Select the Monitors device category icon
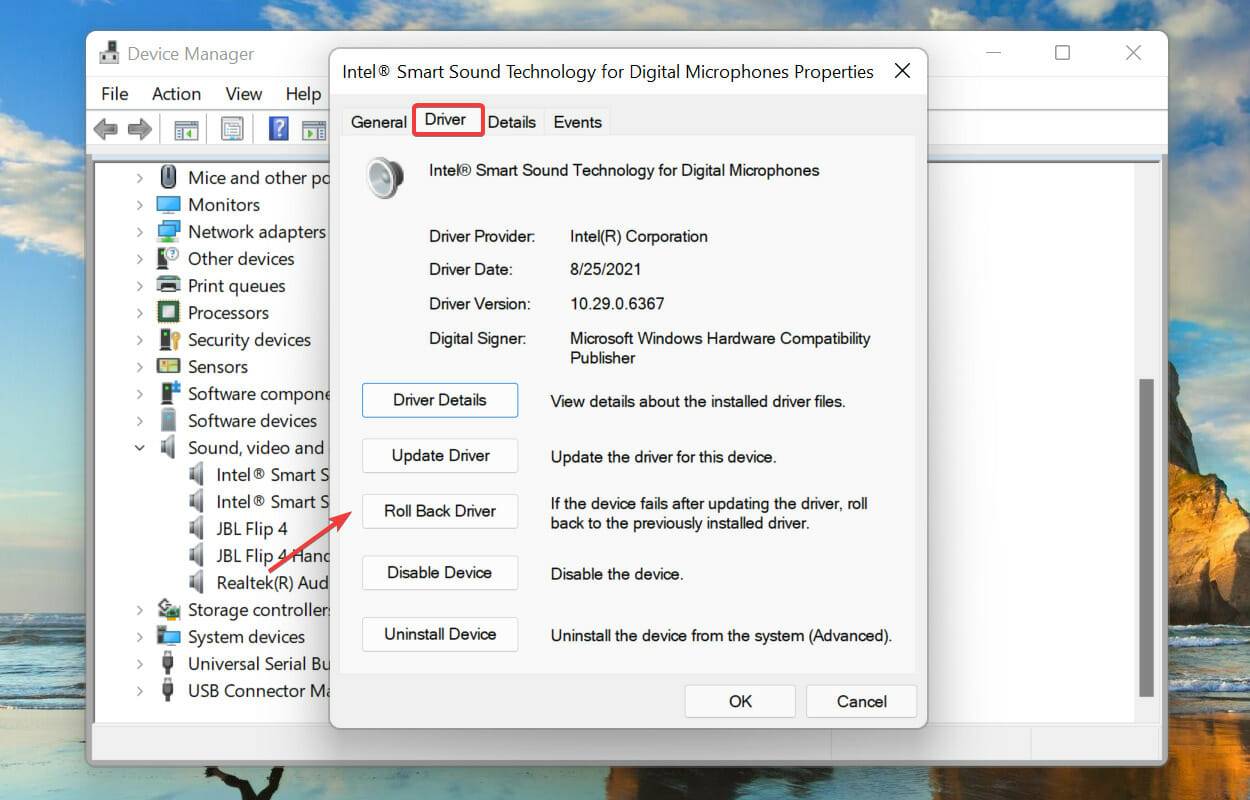 (x=168, y=204)
